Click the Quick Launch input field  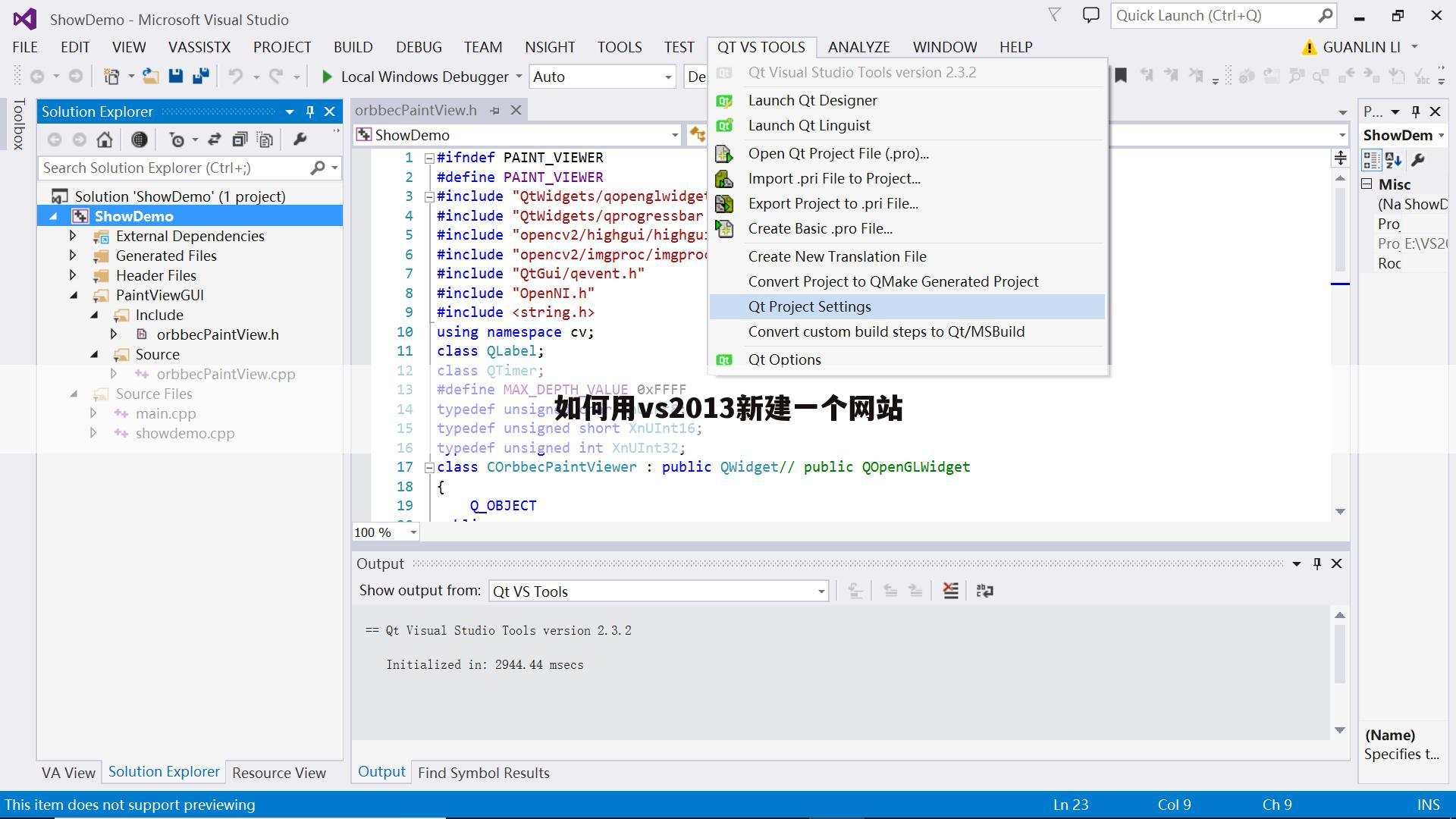[x=1215, y=15]
